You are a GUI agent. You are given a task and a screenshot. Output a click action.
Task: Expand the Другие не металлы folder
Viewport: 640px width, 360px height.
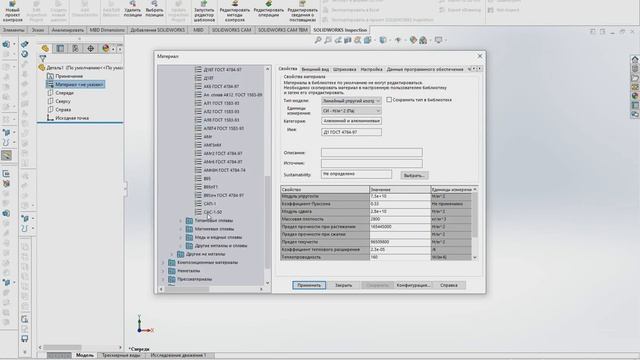(171, 254)
